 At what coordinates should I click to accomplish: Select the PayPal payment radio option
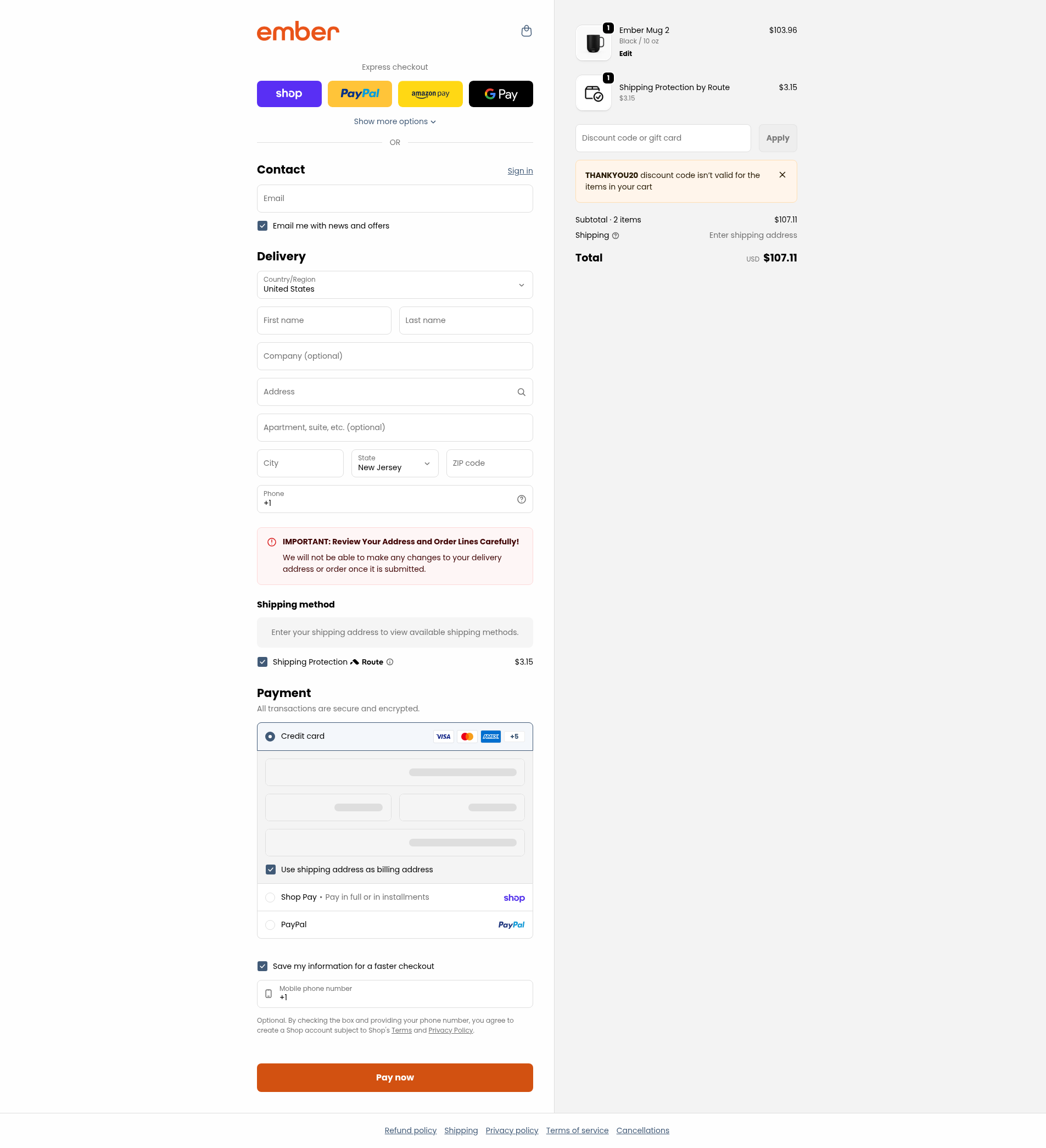(x=270, y=925)
